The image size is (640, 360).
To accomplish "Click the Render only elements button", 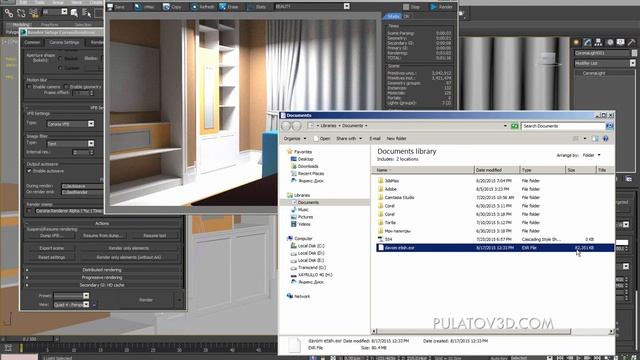I will [x=129, y=248].
